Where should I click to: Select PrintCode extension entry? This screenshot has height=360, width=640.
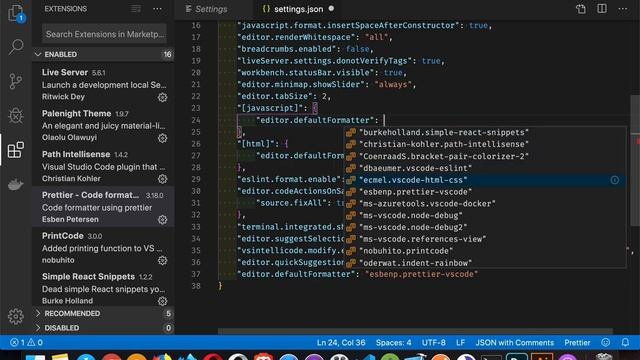[x=104, y=248]
